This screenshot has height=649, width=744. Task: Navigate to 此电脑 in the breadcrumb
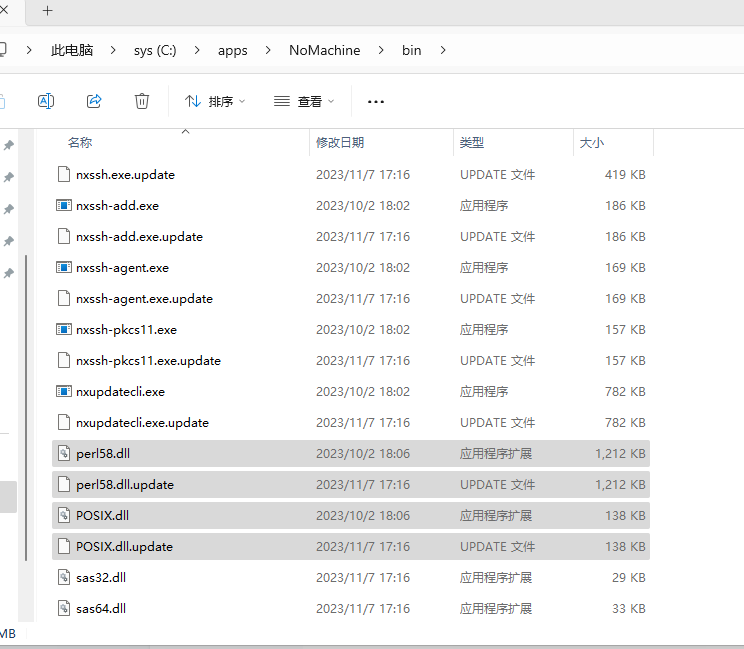(72, 50)
